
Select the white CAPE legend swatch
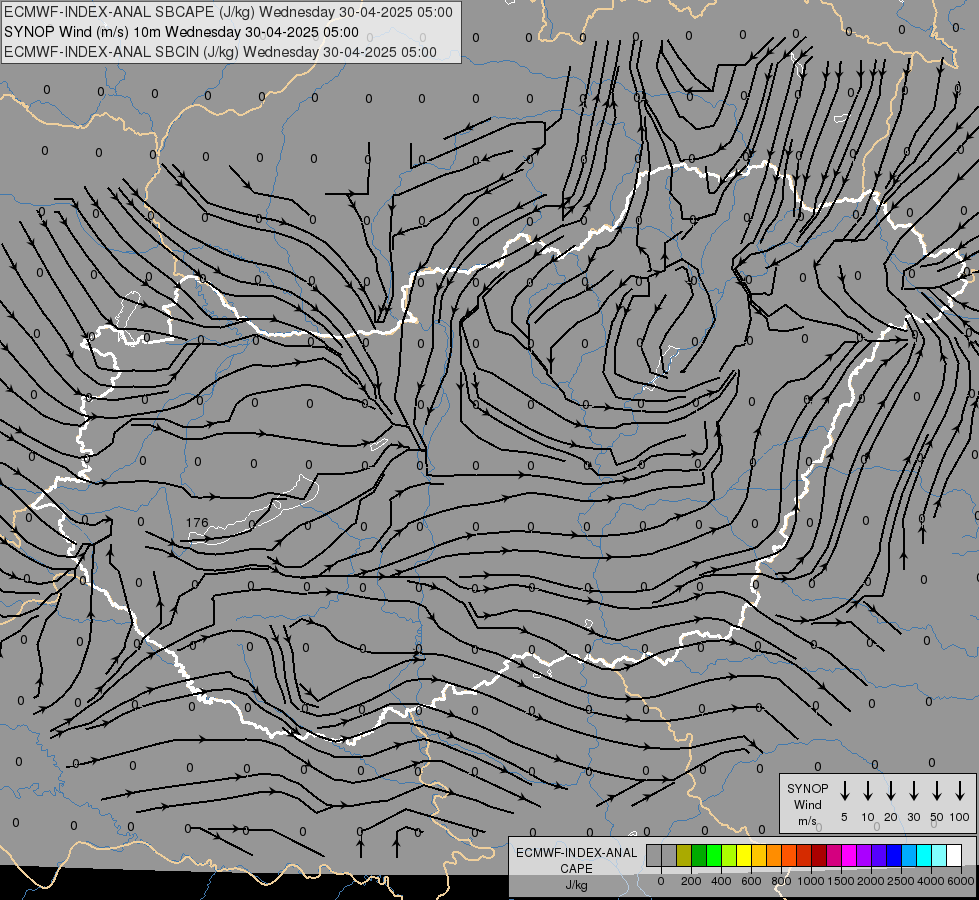pyautogui.click(x=954, y=855)
